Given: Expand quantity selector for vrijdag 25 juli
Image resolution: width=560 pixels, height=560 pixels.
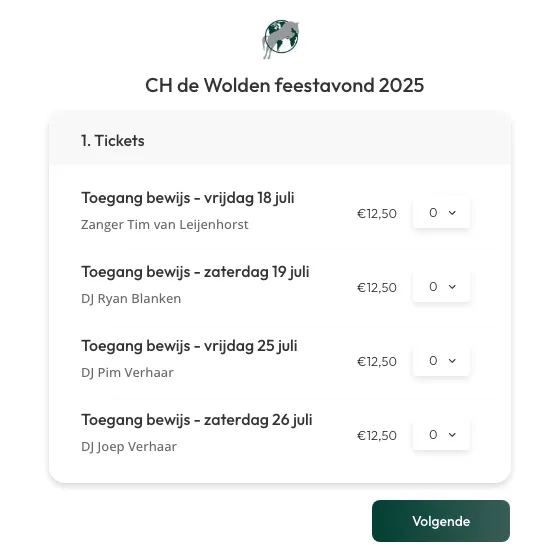Looking at the screenshot, I should click(x=441, y=361).
